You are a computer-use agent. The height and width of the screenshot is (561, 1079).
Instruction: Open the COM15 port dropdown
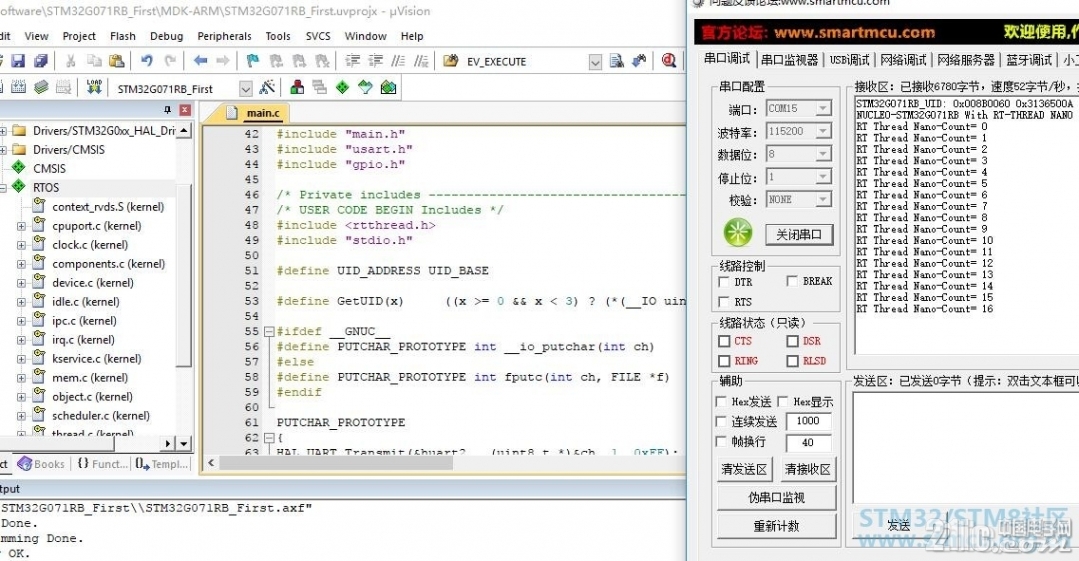[823, 108]
